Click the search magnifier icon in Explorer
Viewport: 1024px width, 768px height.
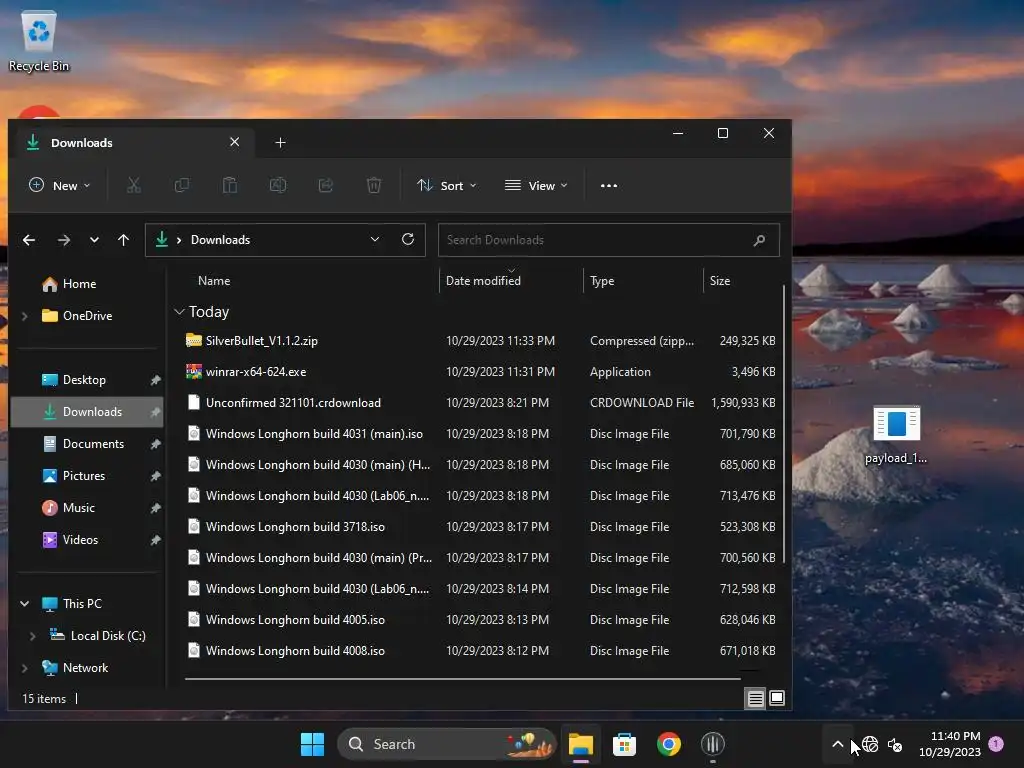tap(759, 240)
